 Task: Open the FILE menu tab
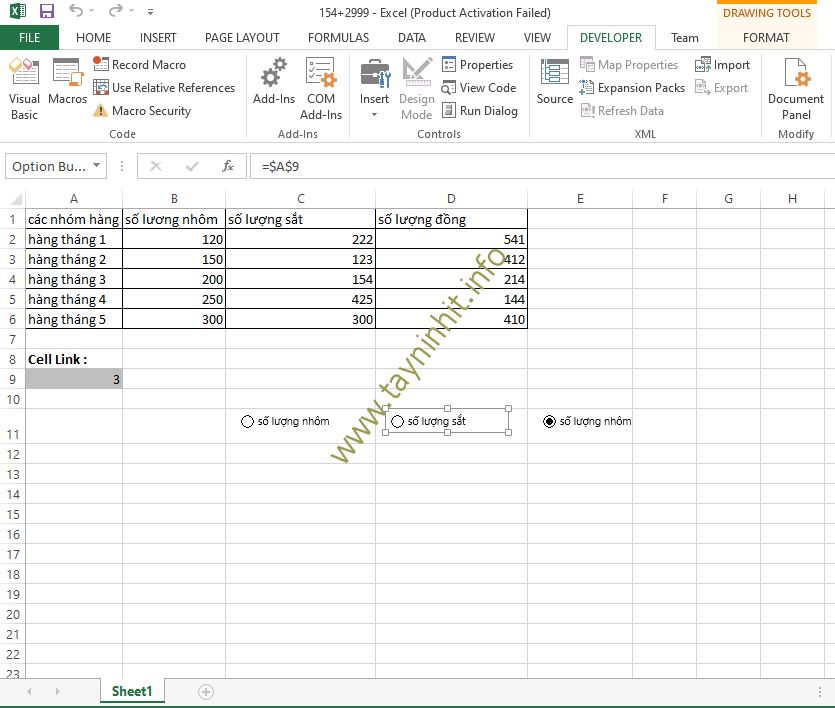[x=29, y=38]
